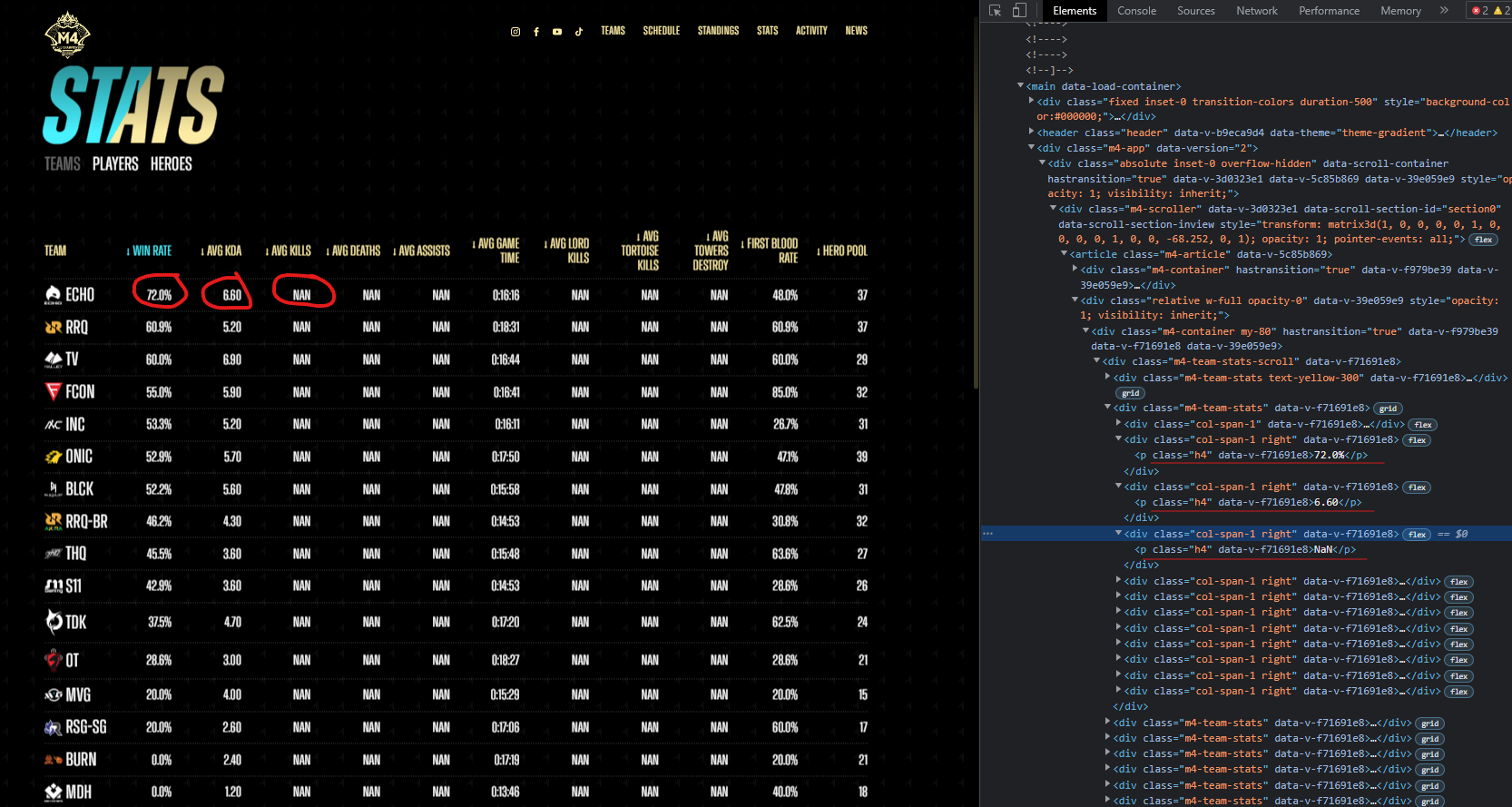Collapse col-span-1 node containing 6.60
This screenshot has width=1512, height=807.
(1118, 487)
